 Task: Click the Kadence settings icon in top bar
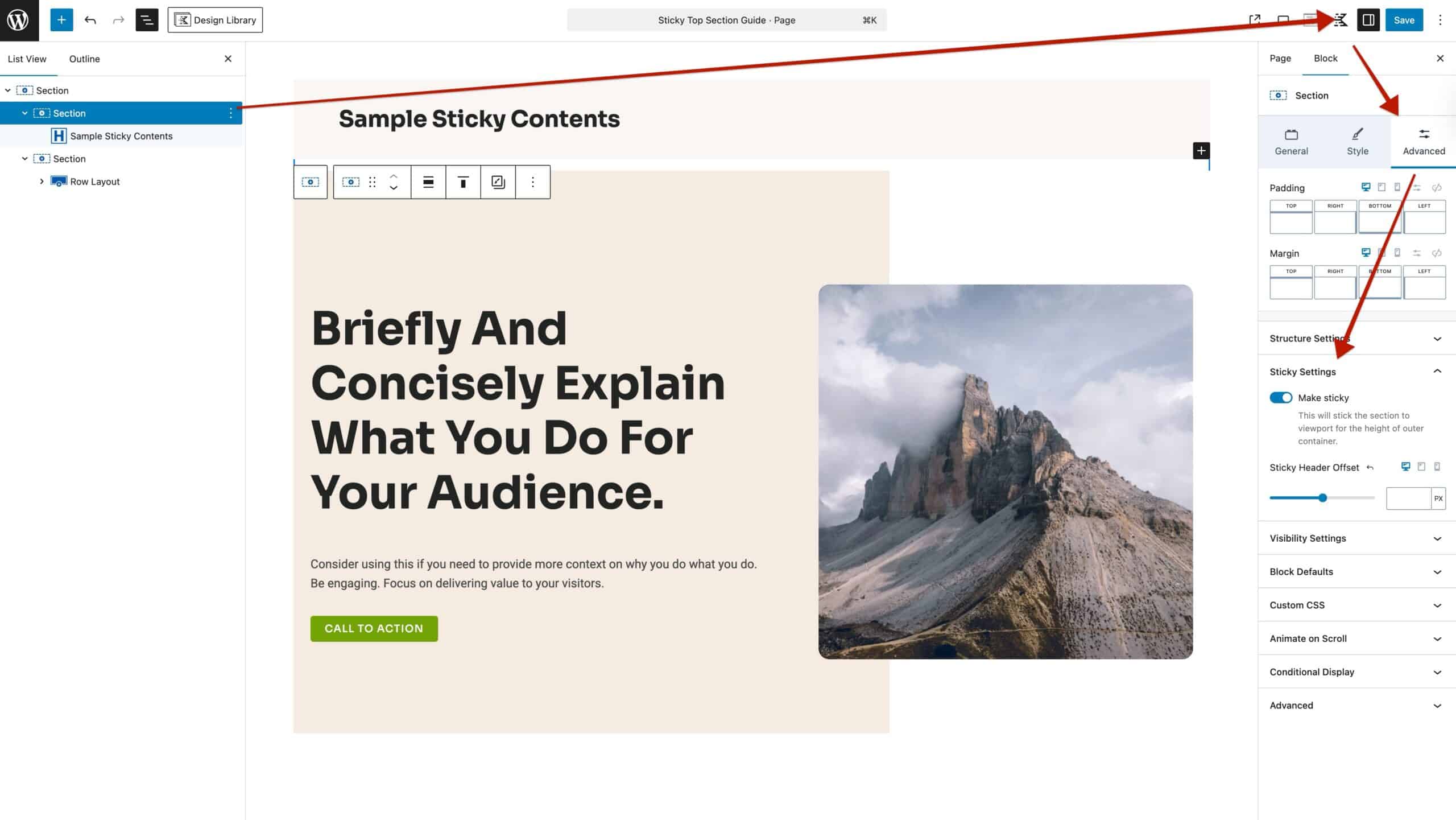(1340, 20)
